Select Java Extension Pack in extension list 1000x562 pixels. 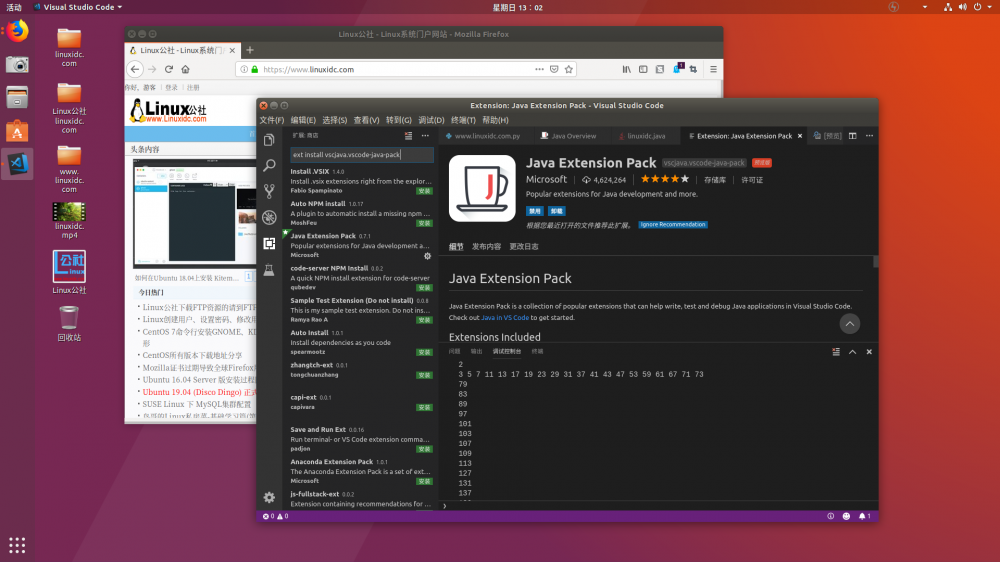[361, 246]
